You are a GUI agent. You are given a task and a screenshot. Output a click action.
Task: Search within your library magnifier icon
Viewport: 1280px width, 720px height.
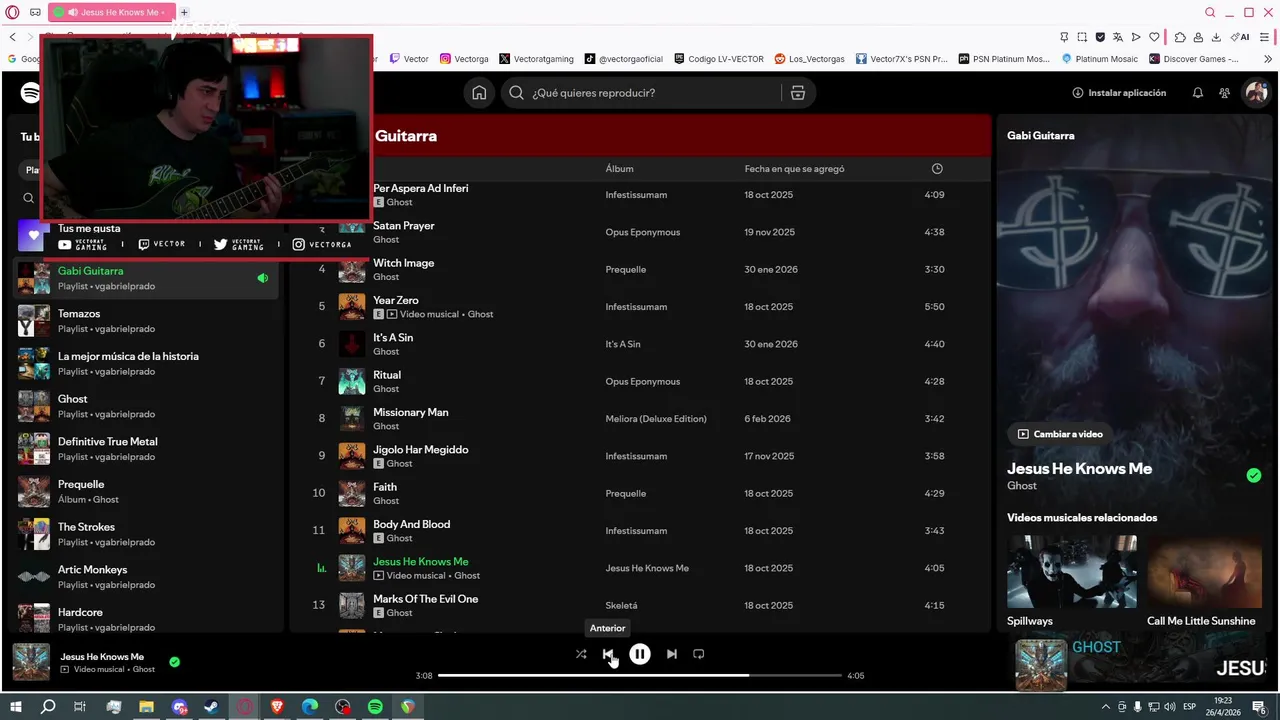(28, 198)
